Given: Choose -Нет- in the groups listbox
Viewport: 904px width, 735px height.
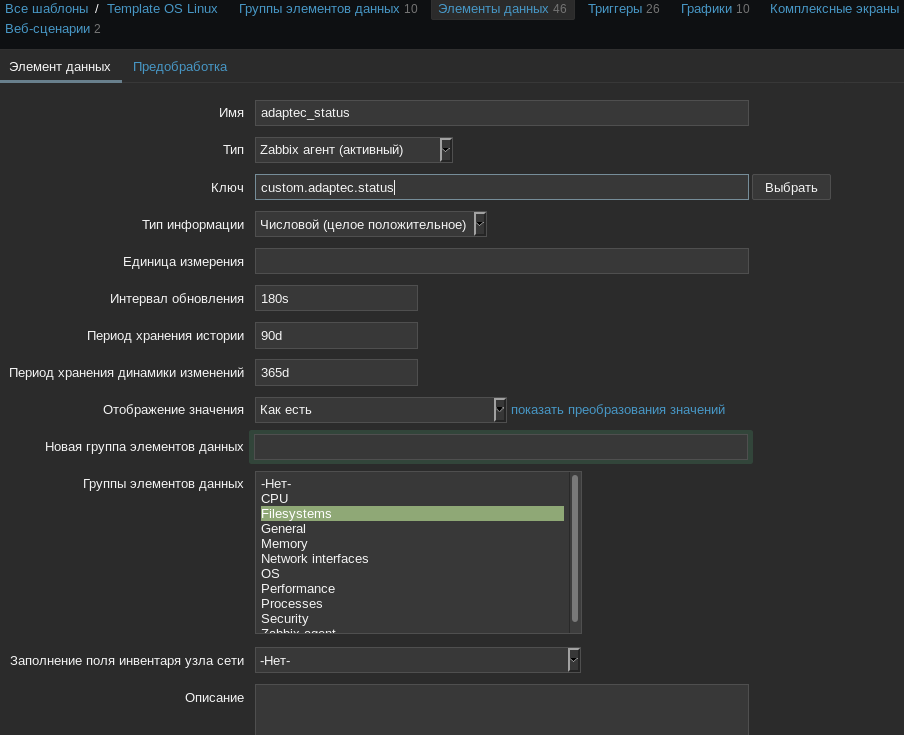Looking at the screenshot, I should pyautogui.click(x=276, y=484).
